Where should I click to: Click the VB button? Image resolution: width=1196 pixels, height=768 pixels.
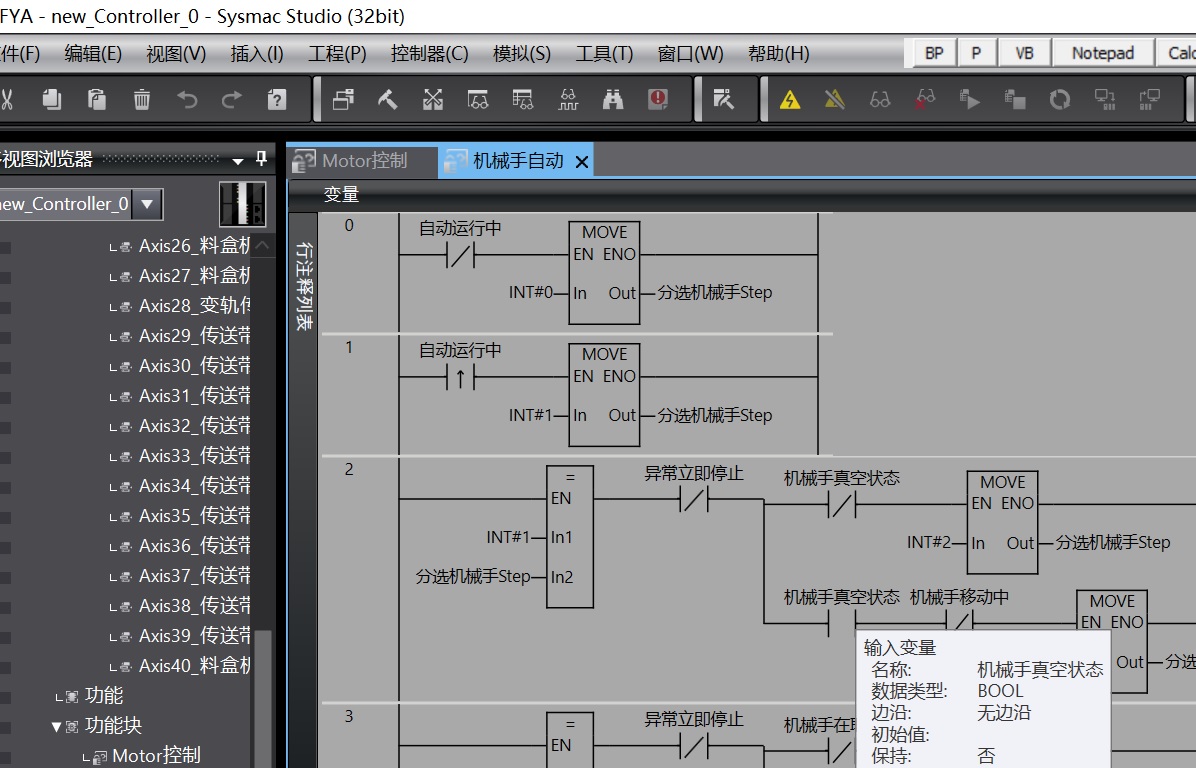(x=1024, y=53)
